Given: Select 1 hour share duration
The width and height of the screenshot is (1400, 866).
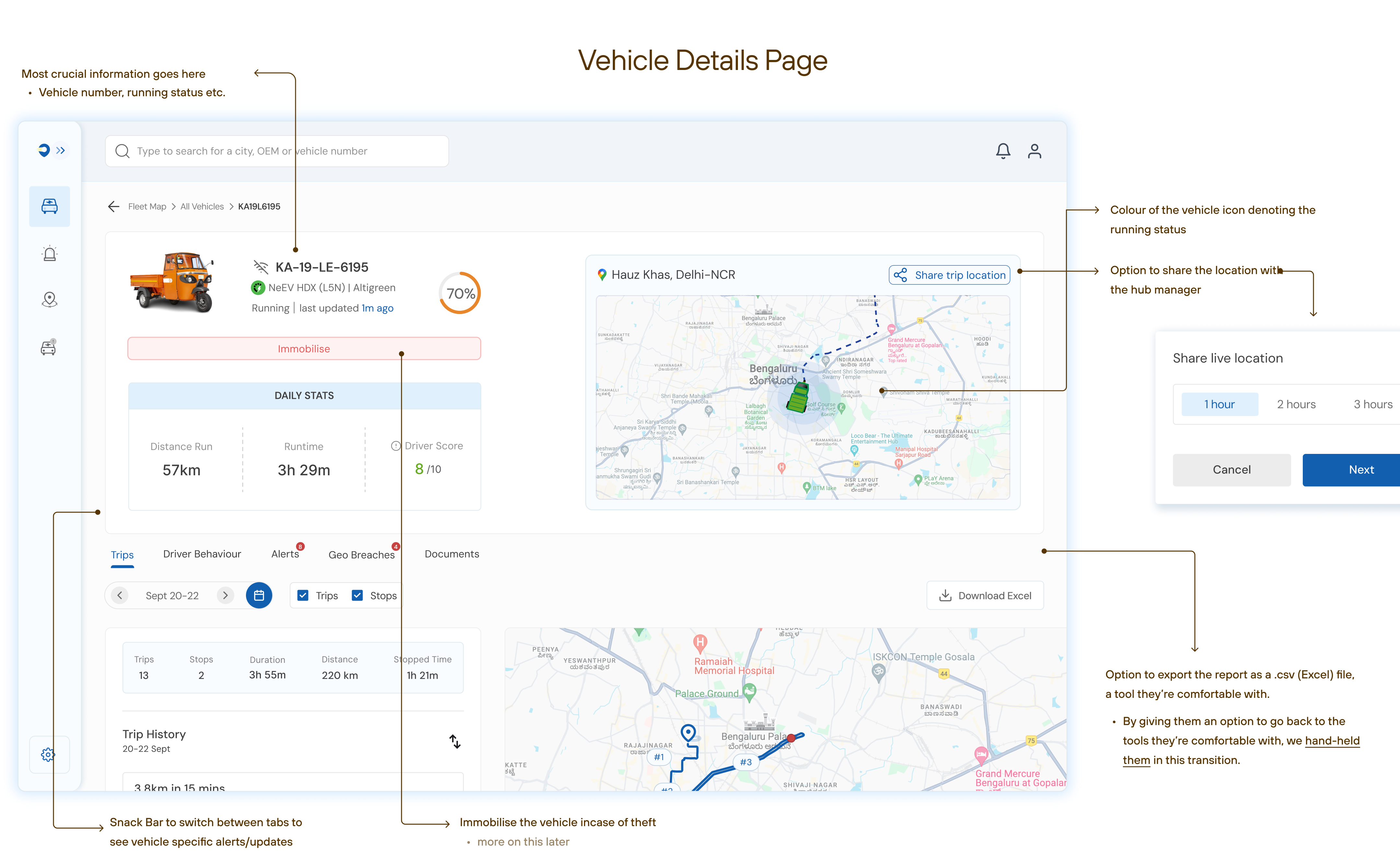Looking at the screenshot, I should (x=1219, y=405).
